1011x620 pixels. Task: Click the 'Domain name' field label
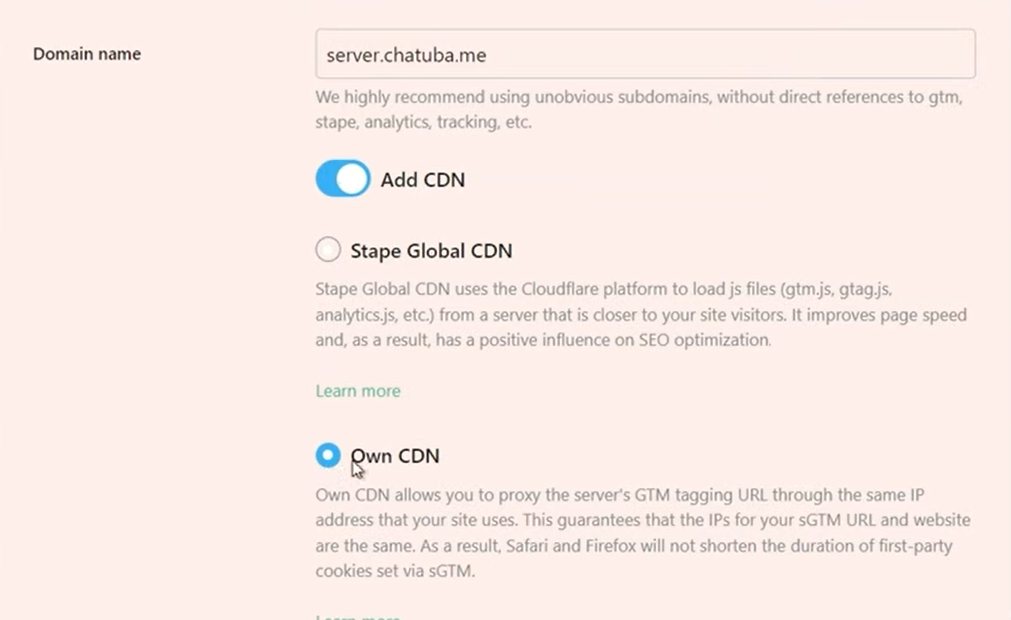coord(87,54)
